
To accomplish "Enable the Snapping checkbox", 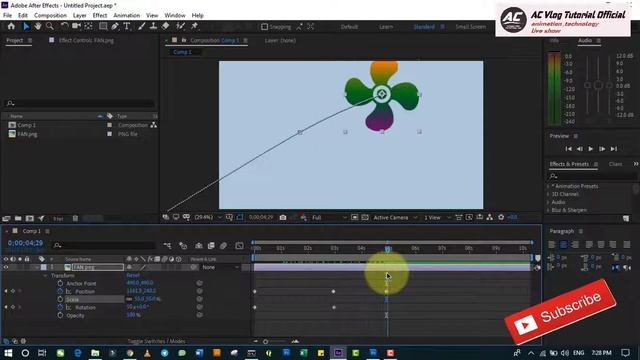I will pos(264,27).
